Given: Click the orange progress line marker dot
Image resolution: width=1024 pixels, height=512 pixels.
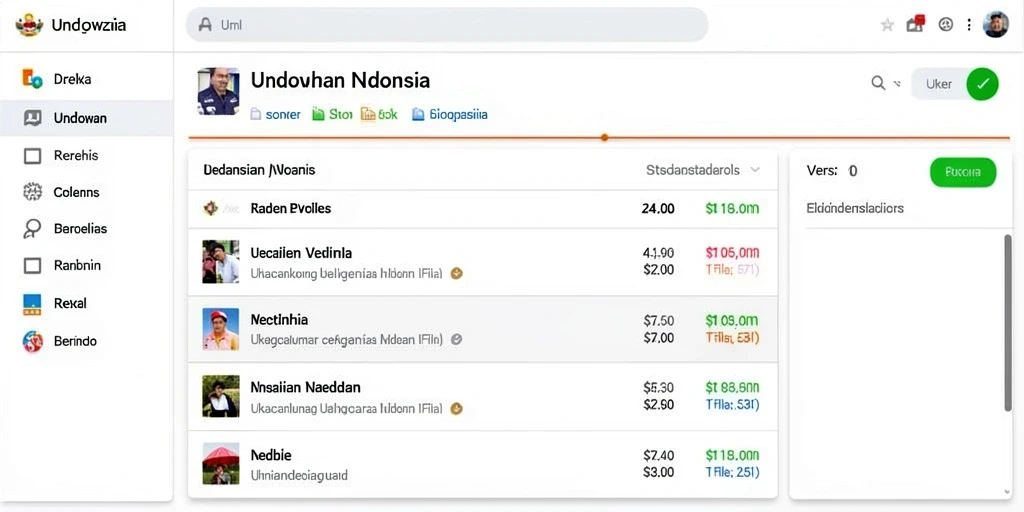Looking at the screenshot, I should [605, 138].
